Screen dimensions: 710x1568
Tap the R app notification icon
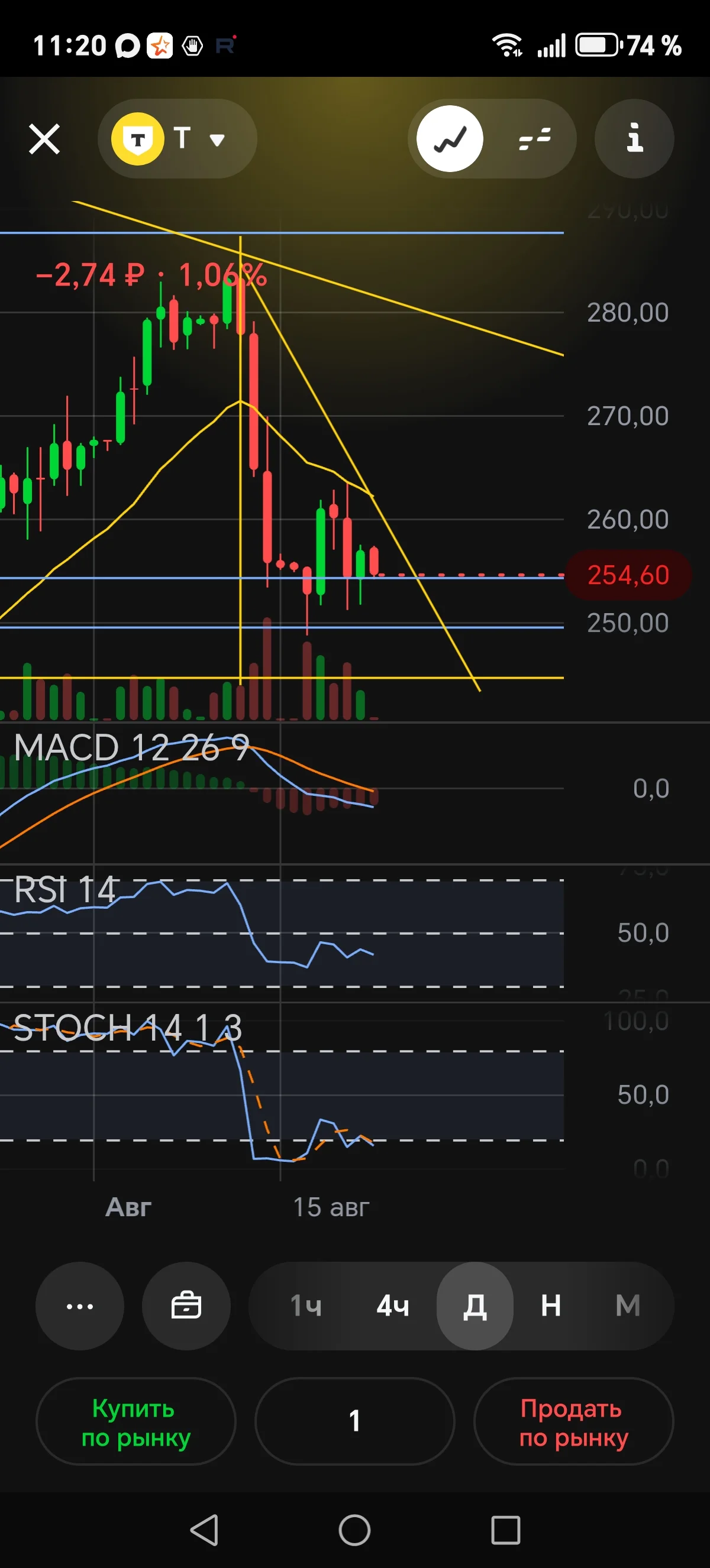(225, 44)
